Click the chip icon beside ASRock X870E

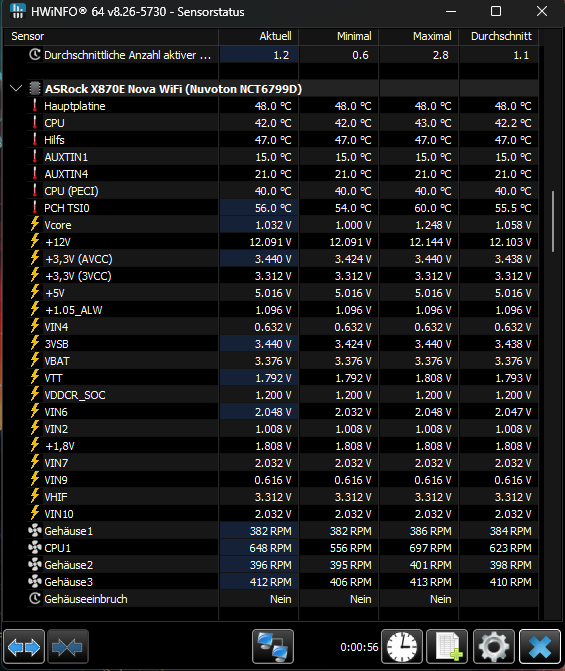35,89
